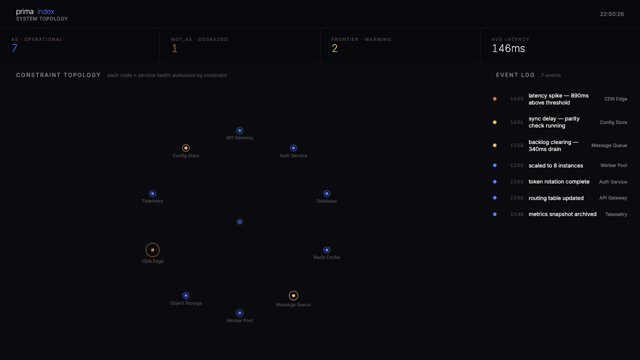640x360 pixels.
Task: Select the Config Store warming node
Action: point(186,148)
